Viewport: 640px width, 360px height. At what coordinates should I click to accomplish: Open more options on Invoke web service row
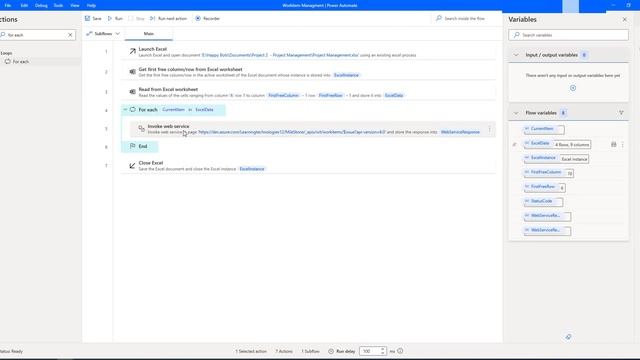point(489,129)
